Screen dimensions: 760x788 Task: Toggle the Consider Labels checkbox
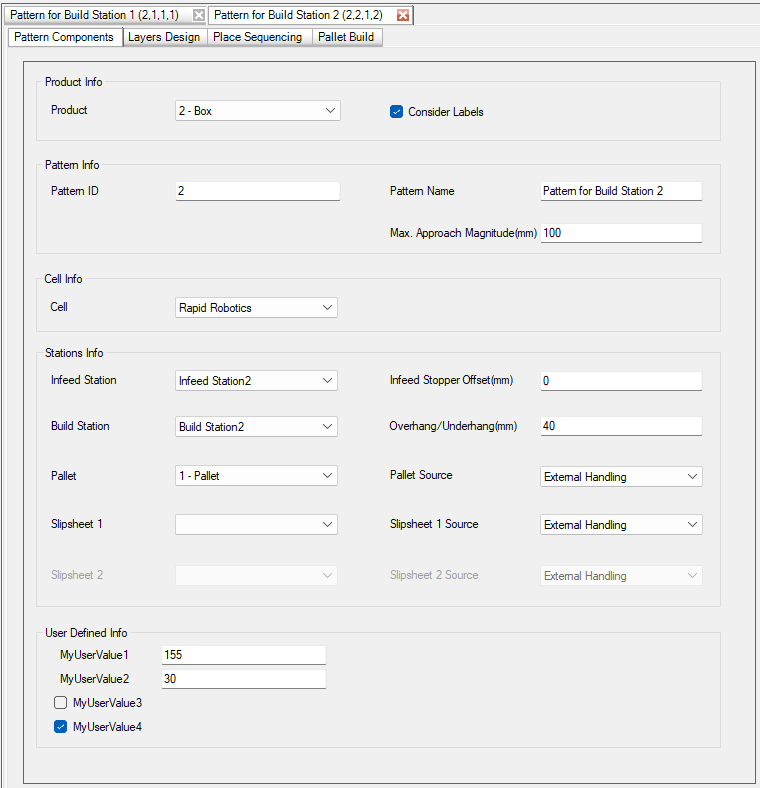click(397, 112)
